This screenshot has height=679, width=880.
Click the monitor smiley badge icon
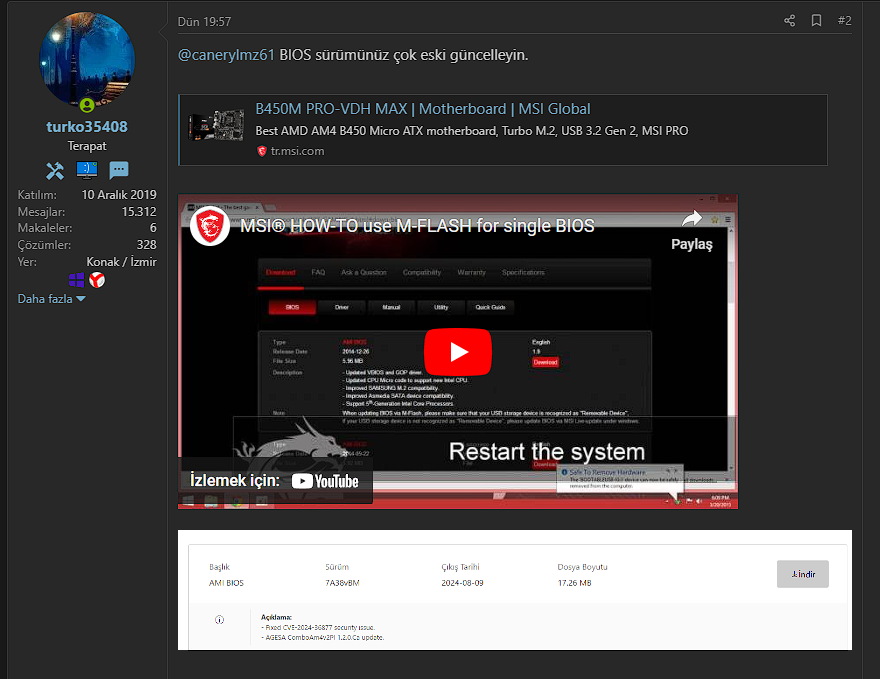[x=87, y=170]
